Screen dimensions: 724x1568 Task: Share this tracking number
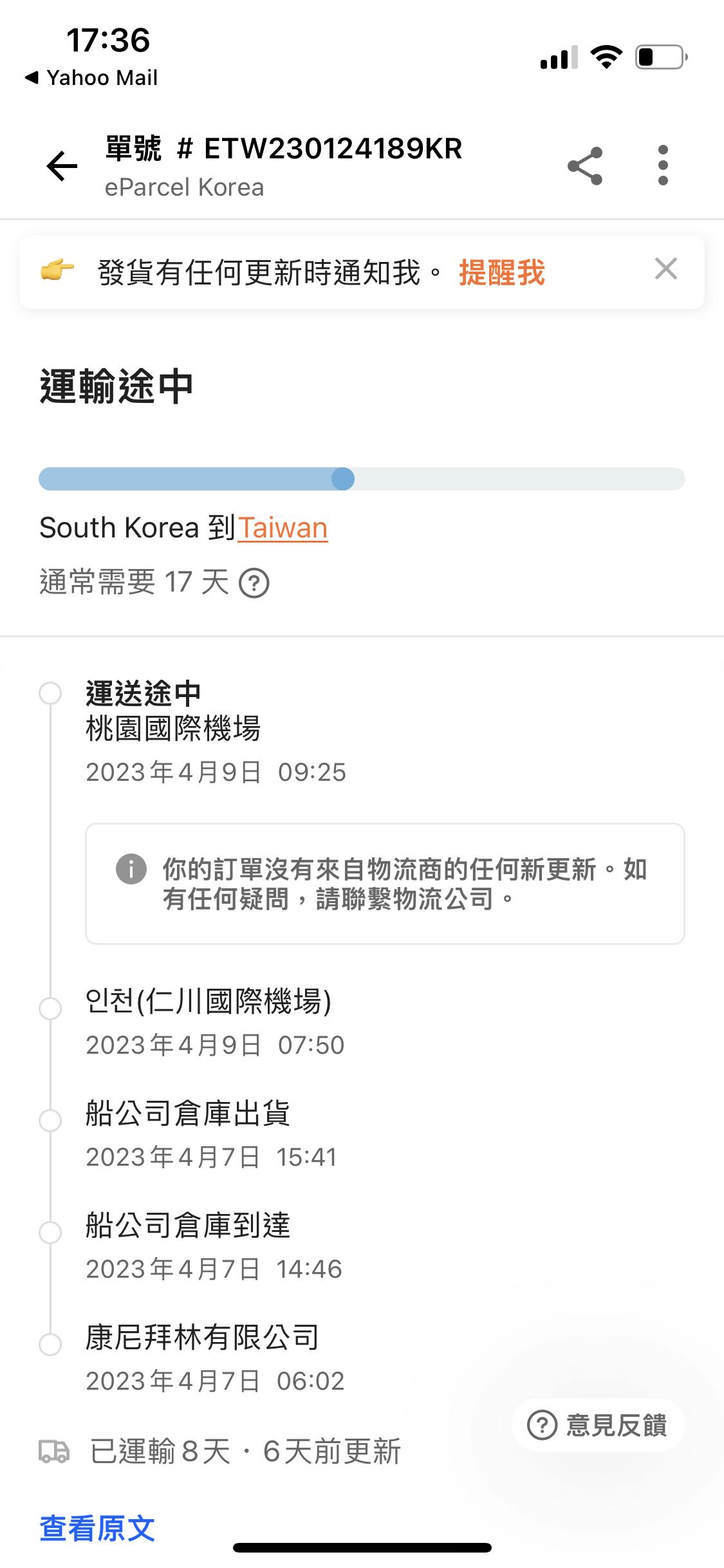coord(585,166)
